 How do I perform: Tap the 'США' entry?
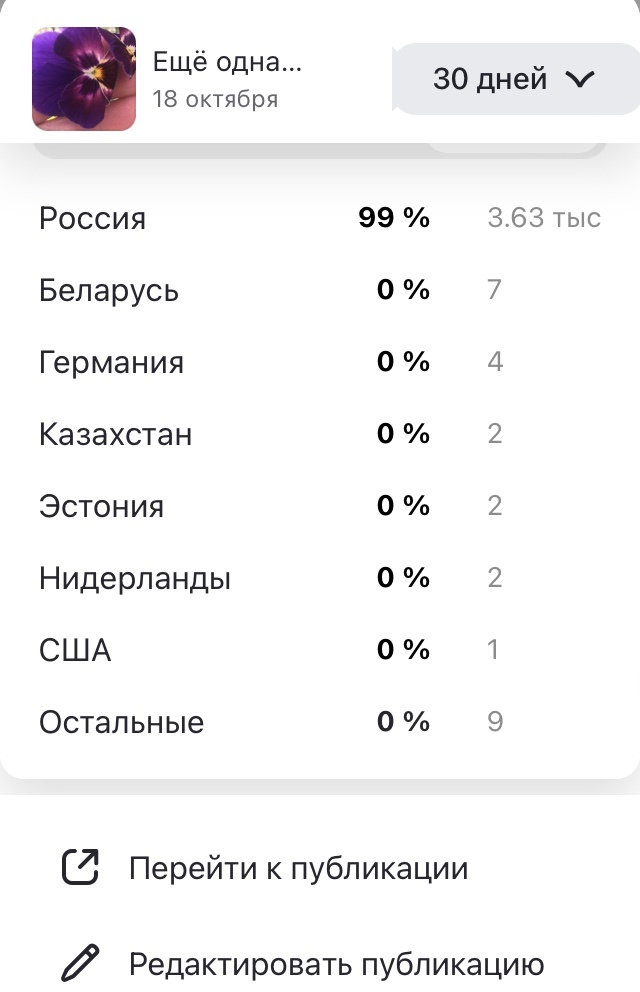click(x=75, y=650)
